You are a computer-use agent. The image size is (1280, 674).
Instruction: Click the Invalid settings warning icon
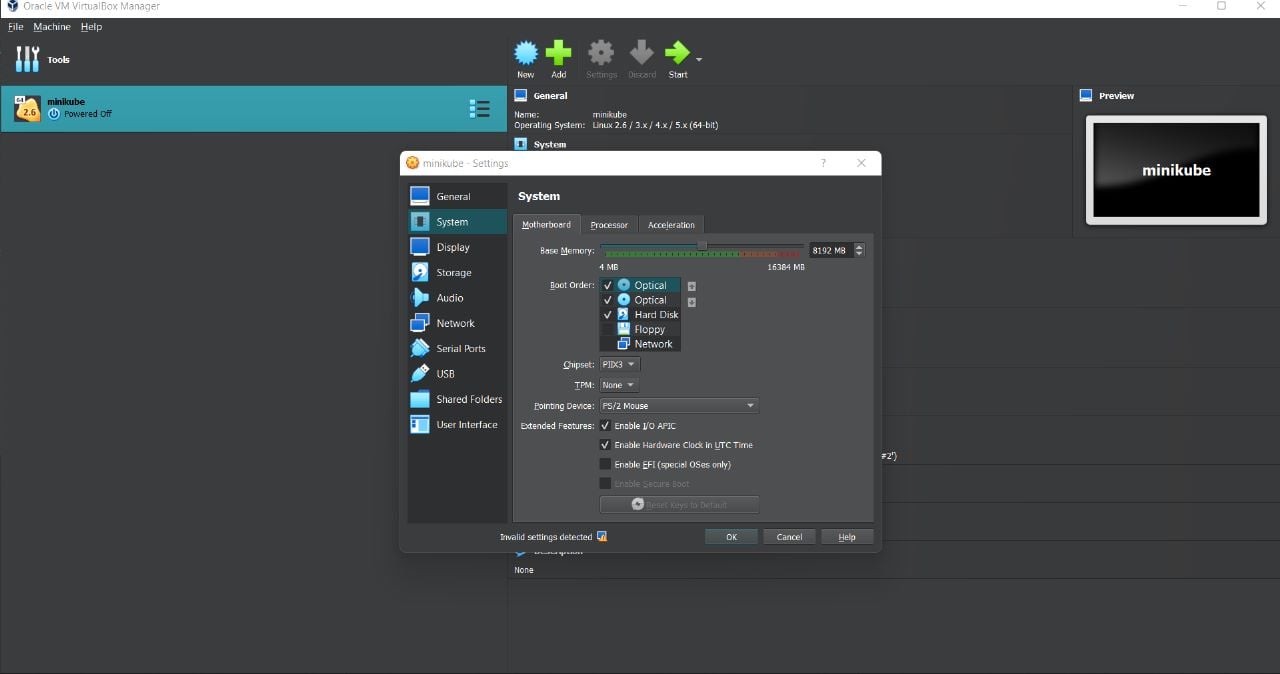click(601, 537)
